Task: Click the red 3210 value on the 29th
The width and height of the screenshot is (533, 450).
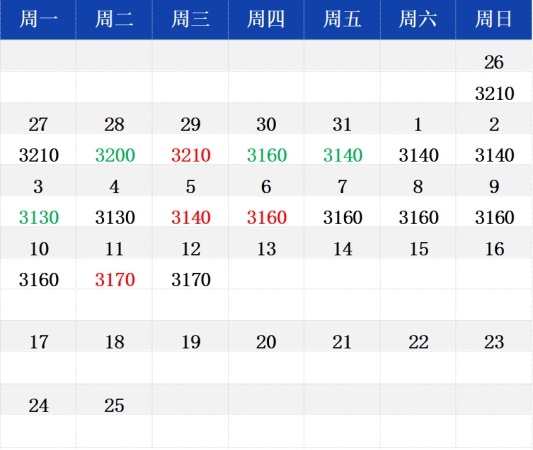Action: click(x=191, y=155)
